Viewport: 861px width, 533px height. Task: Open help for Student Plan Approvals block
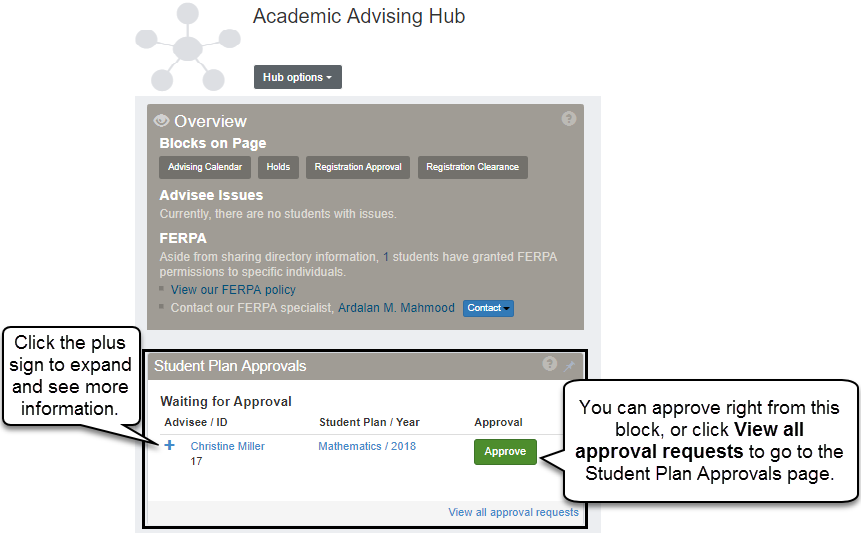[549, 364]
